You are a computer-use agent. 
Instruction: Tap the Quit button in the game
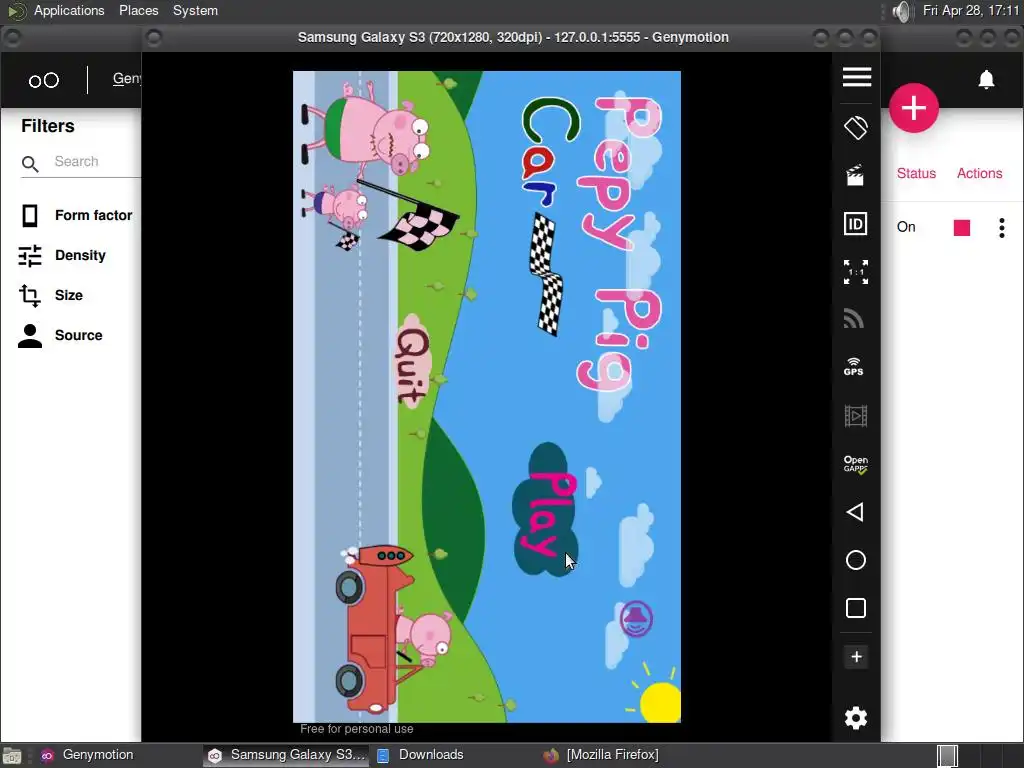click(x=413, y=362)
